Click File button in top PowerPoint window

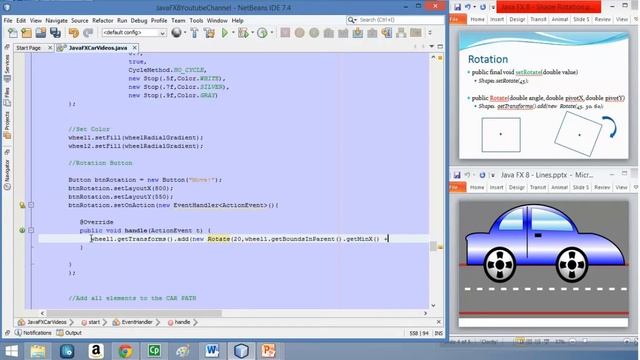tap(457, 19)
